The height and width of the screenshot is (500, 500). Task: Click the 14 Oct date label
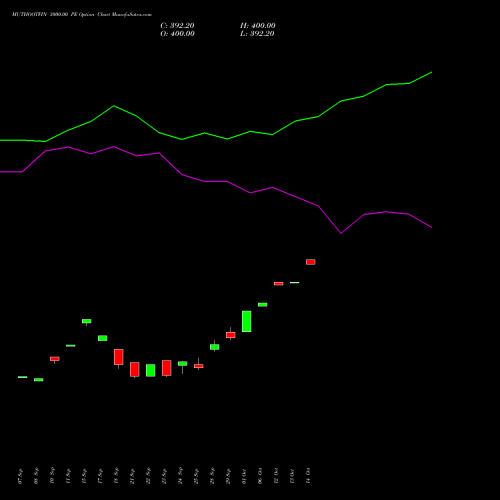[309, 476]
